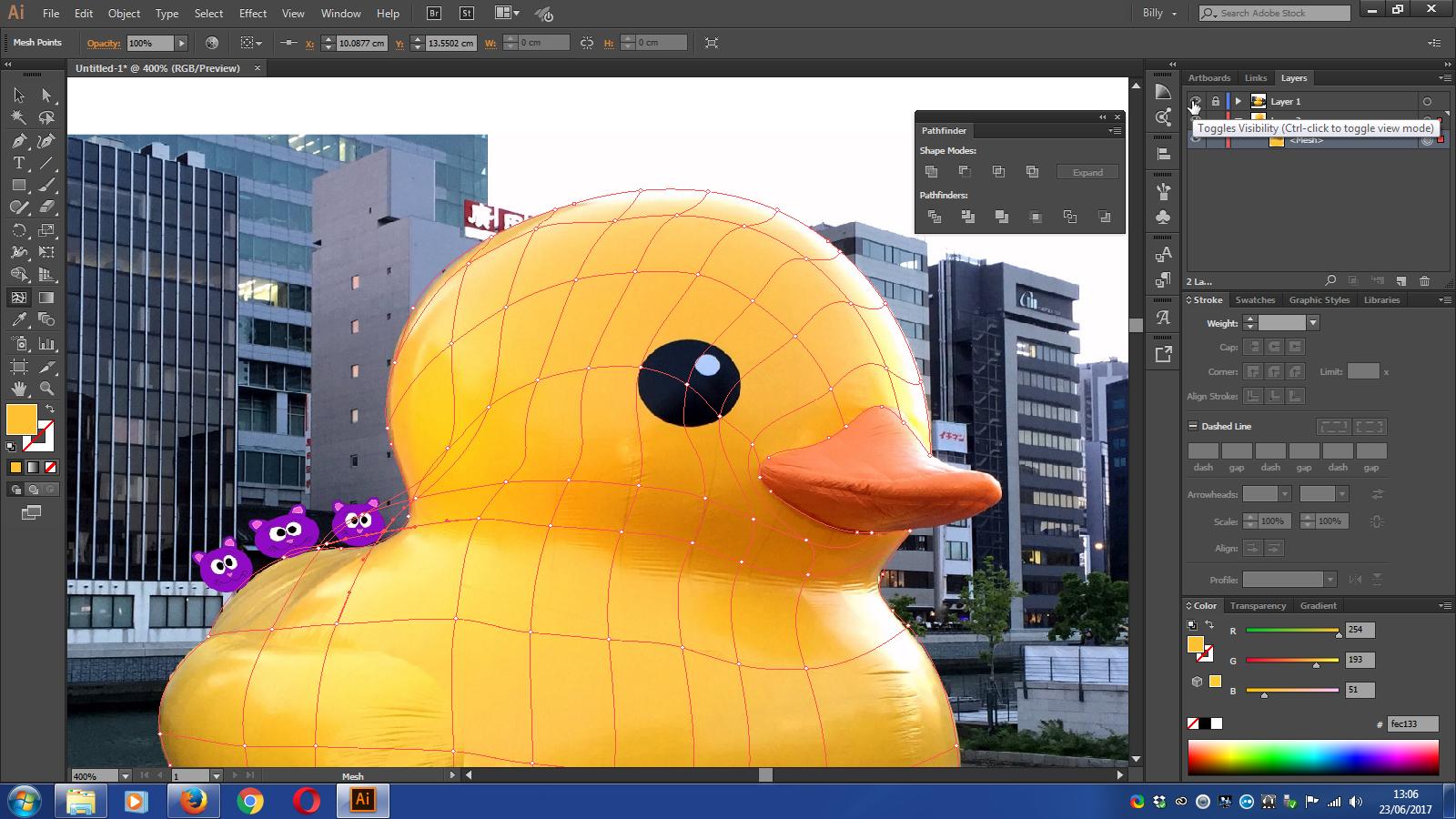Screen dimensions: 1456x819
Task: Switch to the Transparency tab
Action: pyautogui.click(x=1258, y=606)
